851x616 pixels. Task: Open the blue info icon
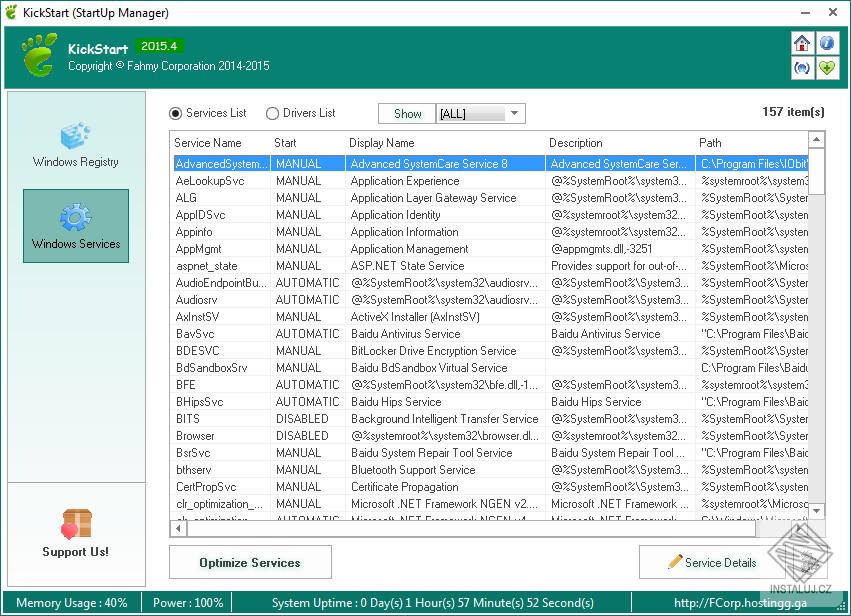pyautogui.click(x=827, y=43)
